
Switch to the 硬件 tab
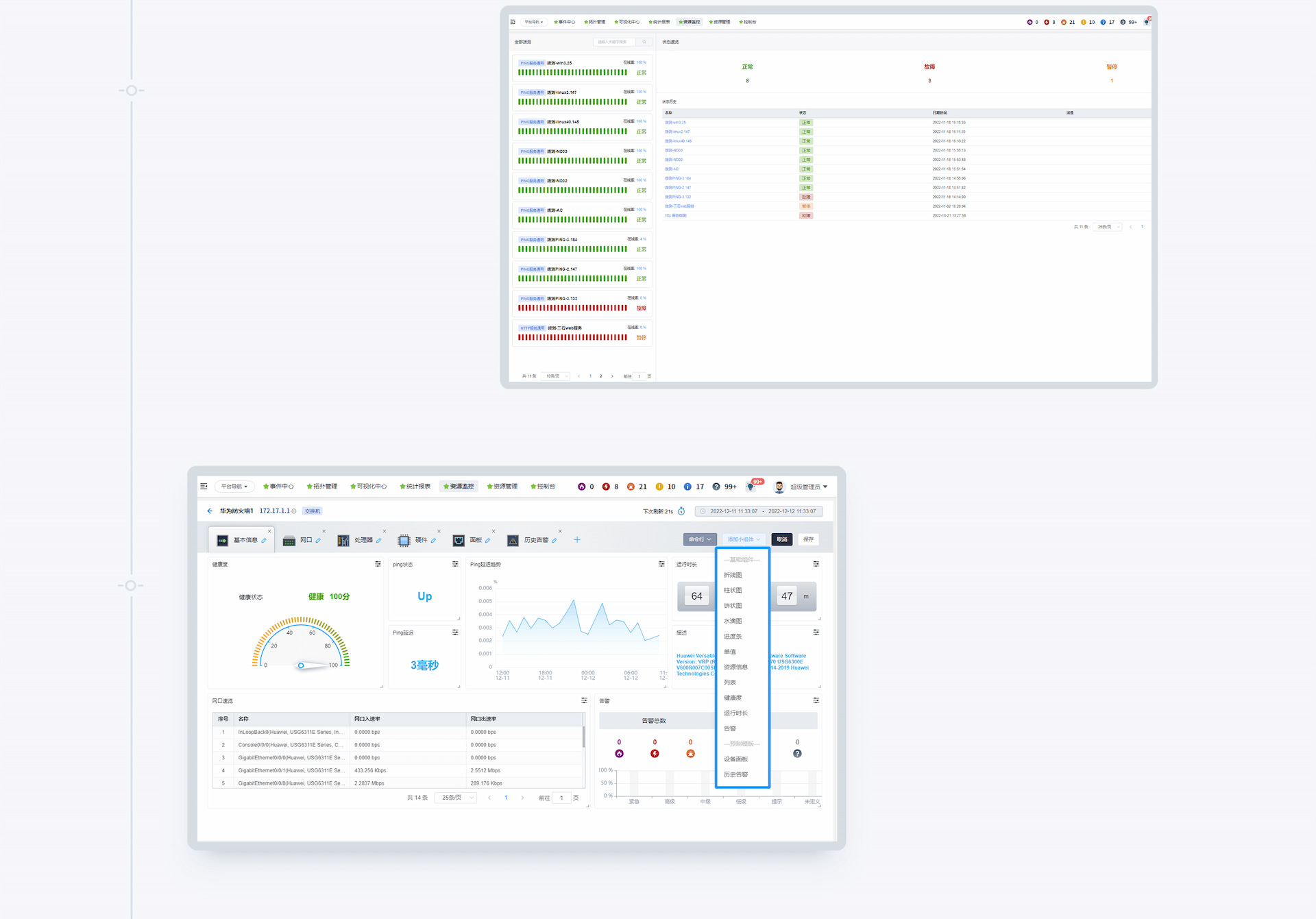421,540
